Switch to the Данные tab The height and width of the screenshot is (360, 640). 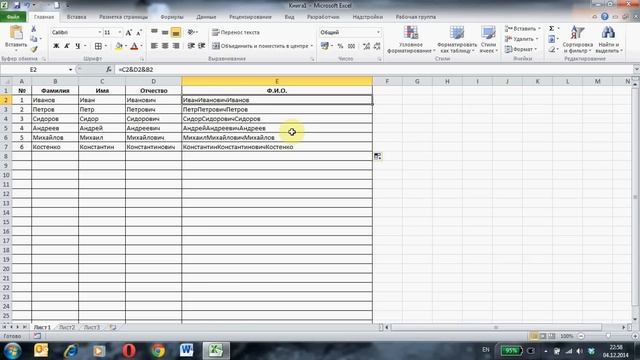(x=206, y=17)
